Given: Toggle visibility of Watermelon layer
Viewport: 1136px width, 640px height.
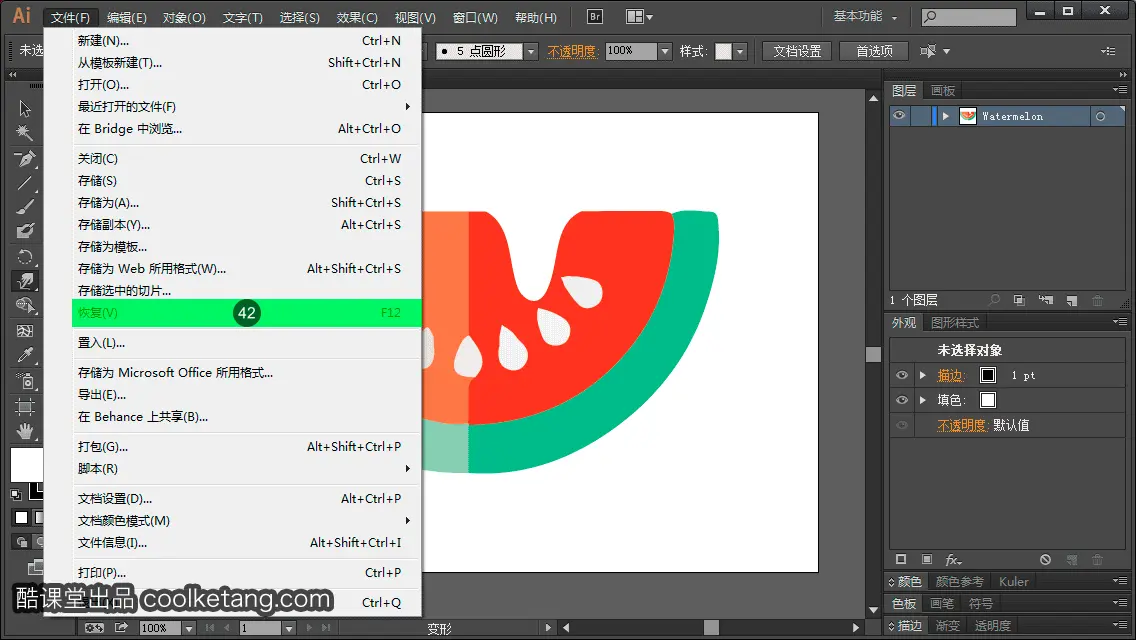Looking at the screenshot, I should [x=899, y=116].
